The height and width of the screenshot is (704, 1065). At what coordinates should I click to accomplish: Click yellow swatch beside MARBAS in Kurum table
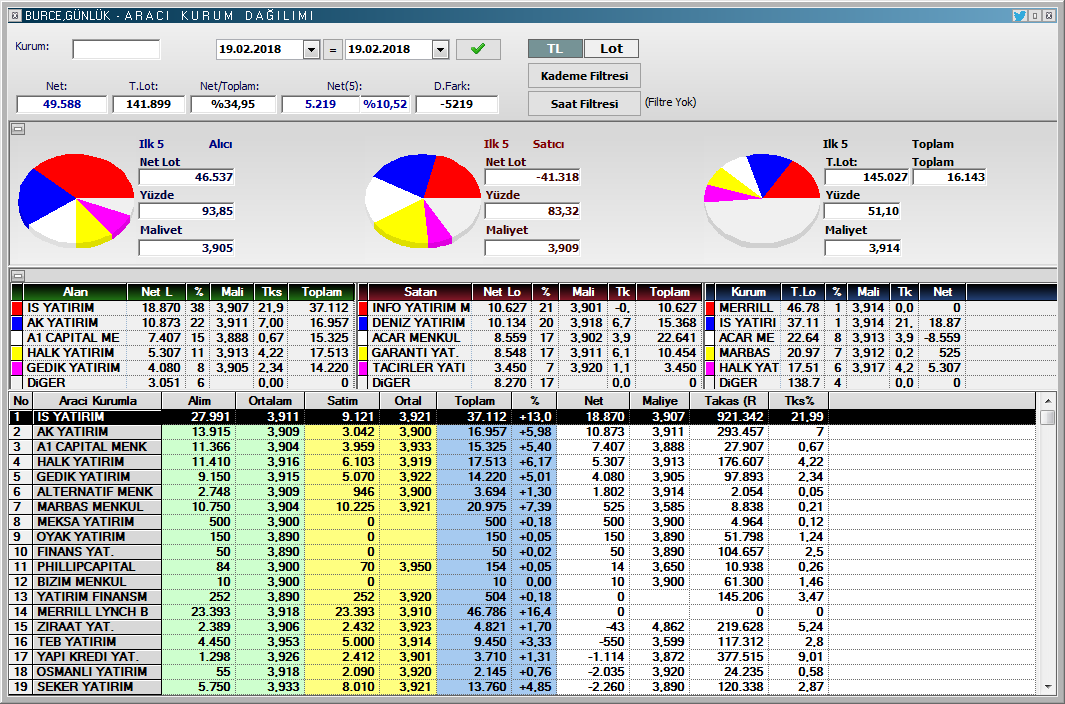[x=710, y=353]
